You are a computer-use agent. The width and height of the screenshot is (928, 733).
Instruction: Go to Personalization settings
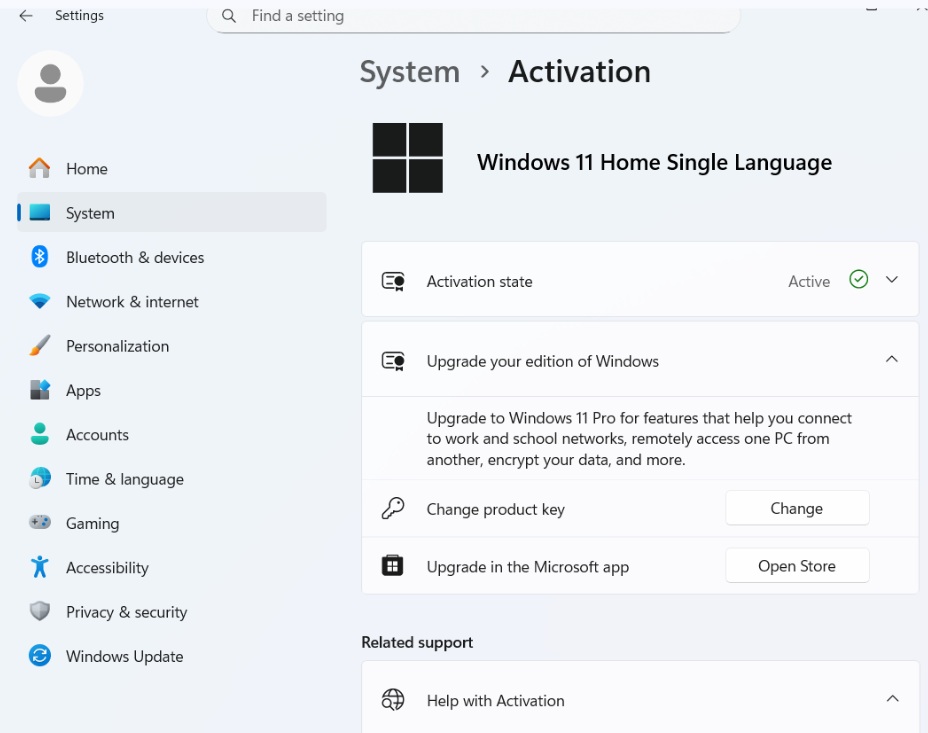pos(172,346)
